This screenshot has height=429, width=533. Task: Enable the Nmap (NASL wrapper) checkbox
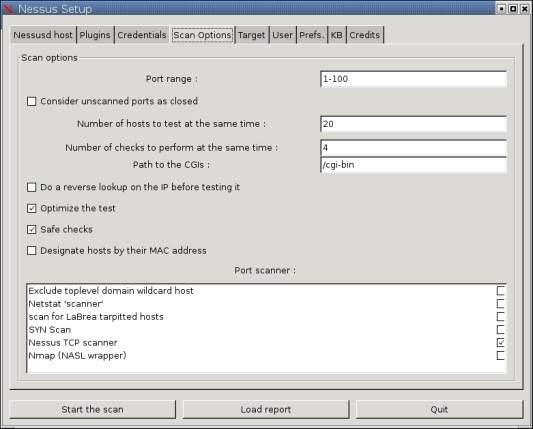coord(500,356)
